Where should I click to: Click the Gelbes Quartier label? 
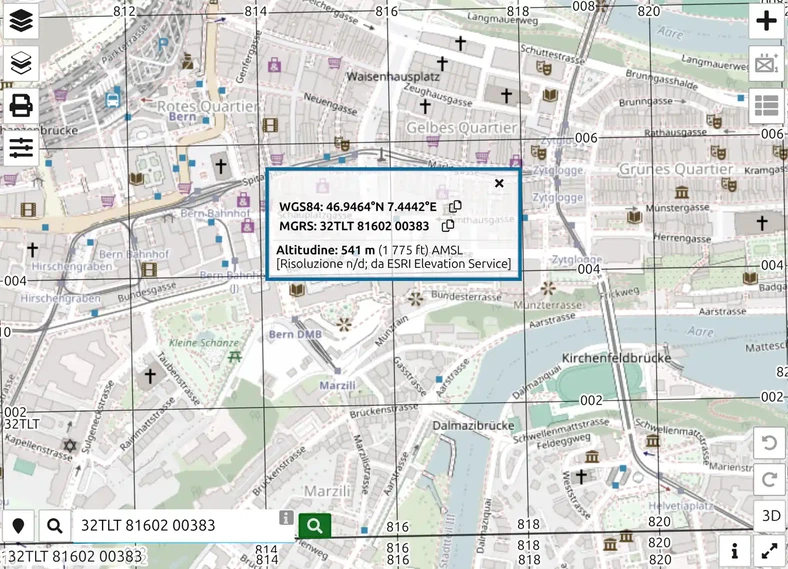click(x=461, y=128)
